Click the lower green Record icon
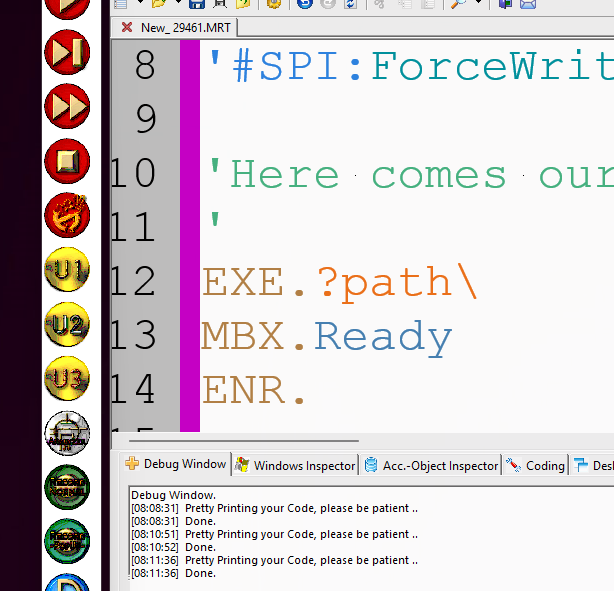Image resolution: width=614 pixels, height=591 pixels. point(67,541)
